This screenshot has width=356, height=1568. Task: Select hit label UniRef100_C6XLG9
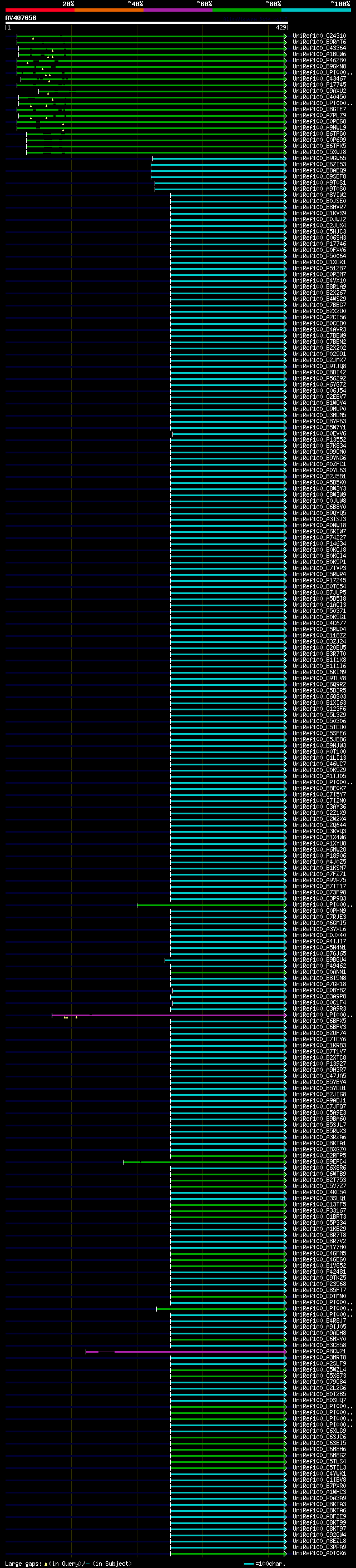point(319,1431)
